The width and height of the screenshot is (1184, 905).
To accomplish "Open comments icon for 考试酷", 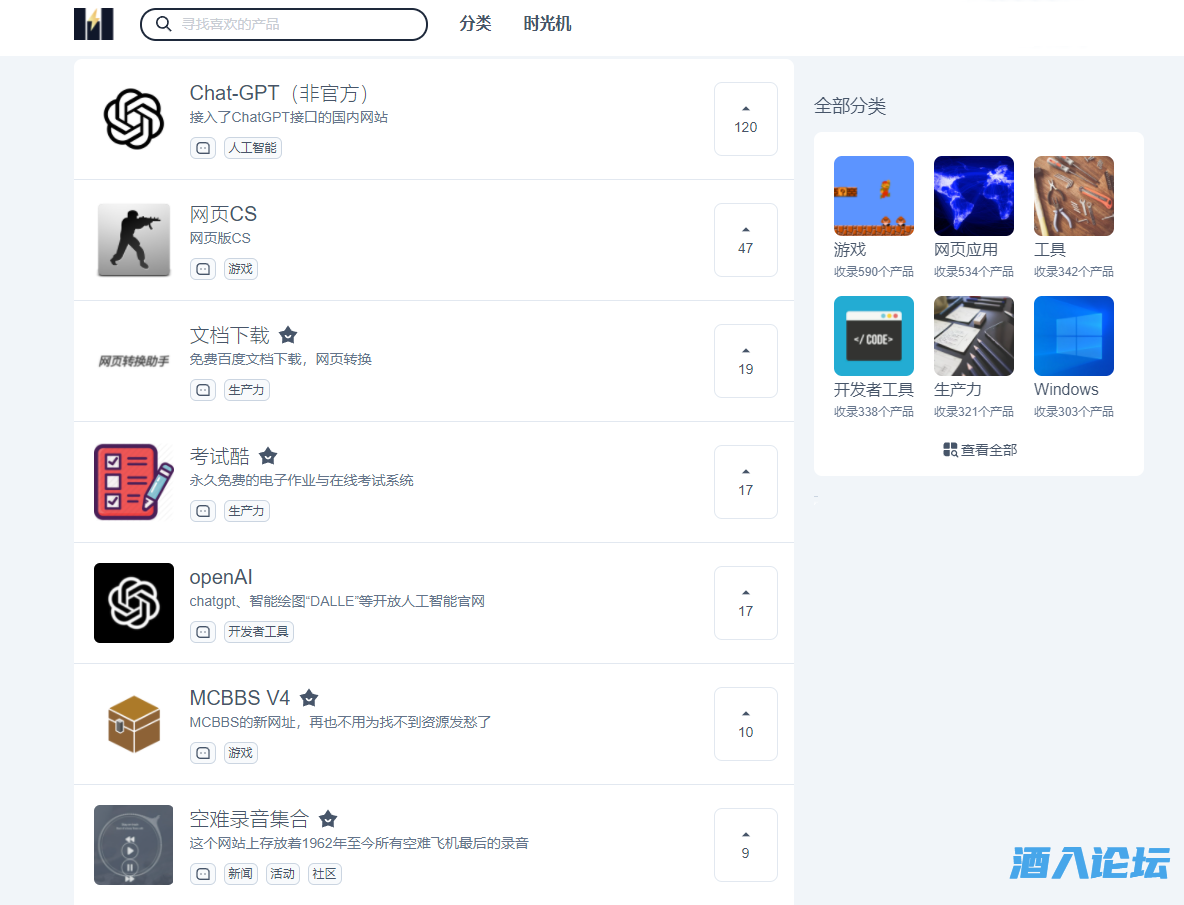I will (x=203, y=511).
